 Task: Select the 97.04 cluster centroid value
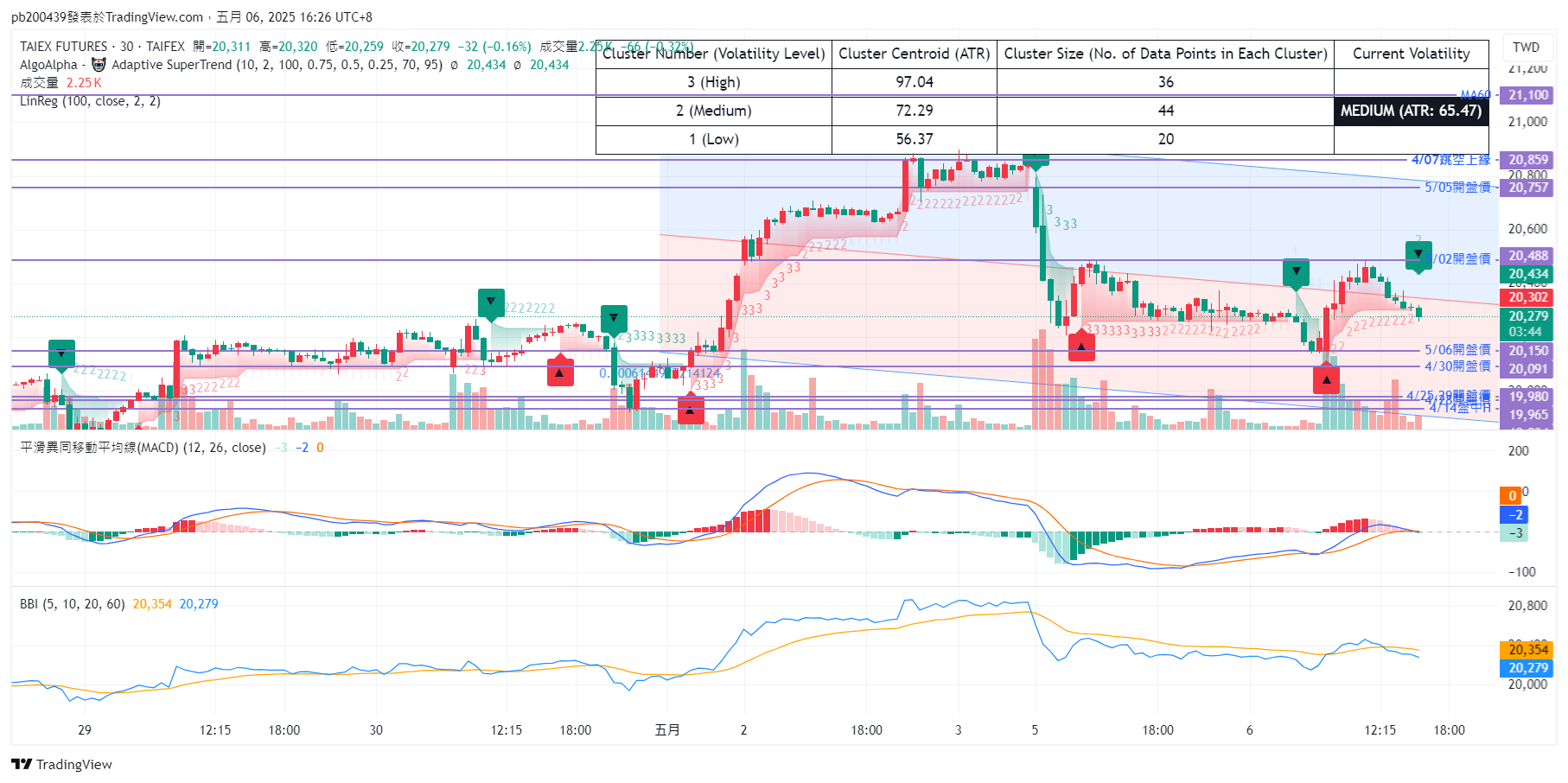915,82
